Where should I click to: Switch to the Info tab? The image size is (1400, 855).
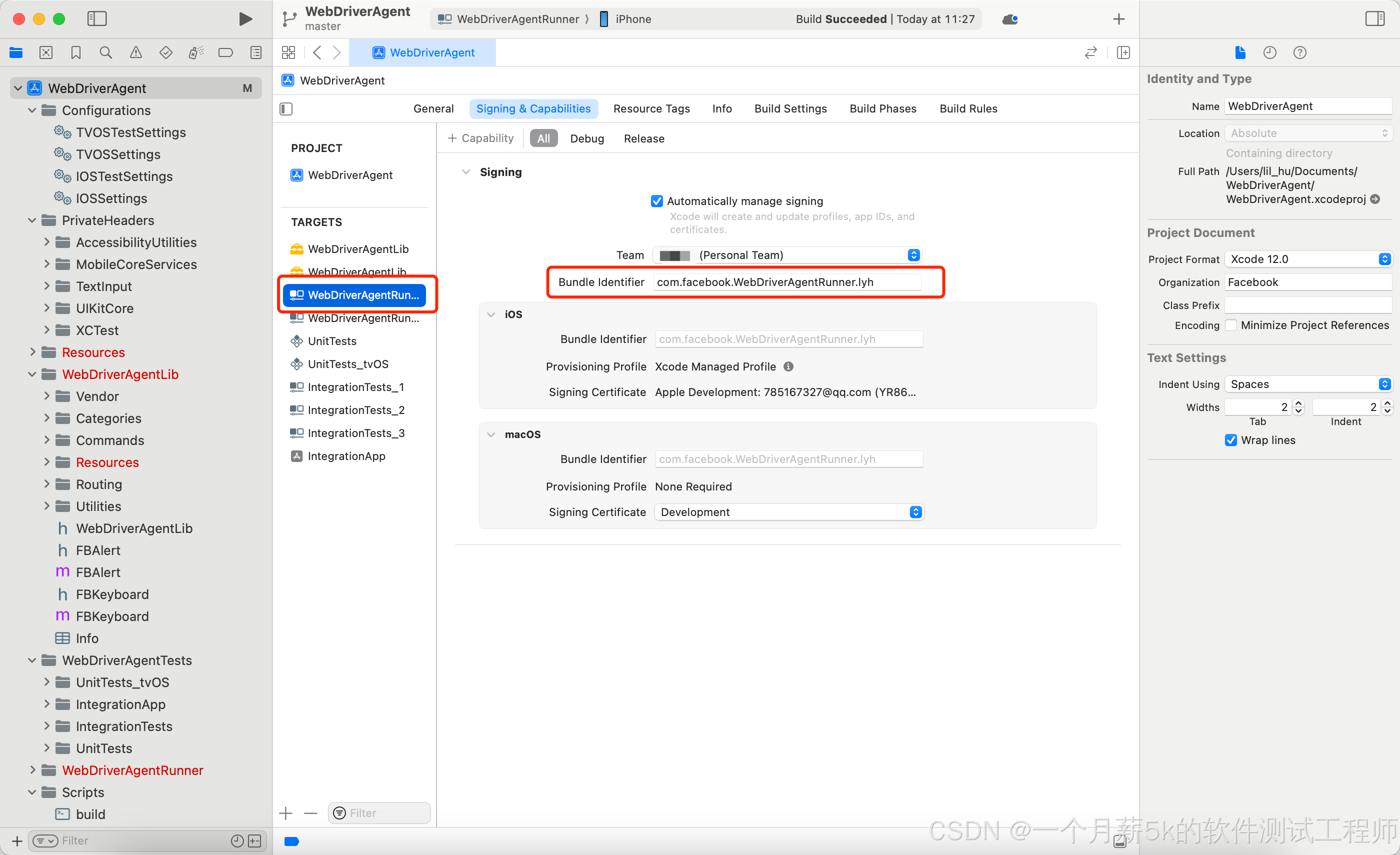pos(721,108)
